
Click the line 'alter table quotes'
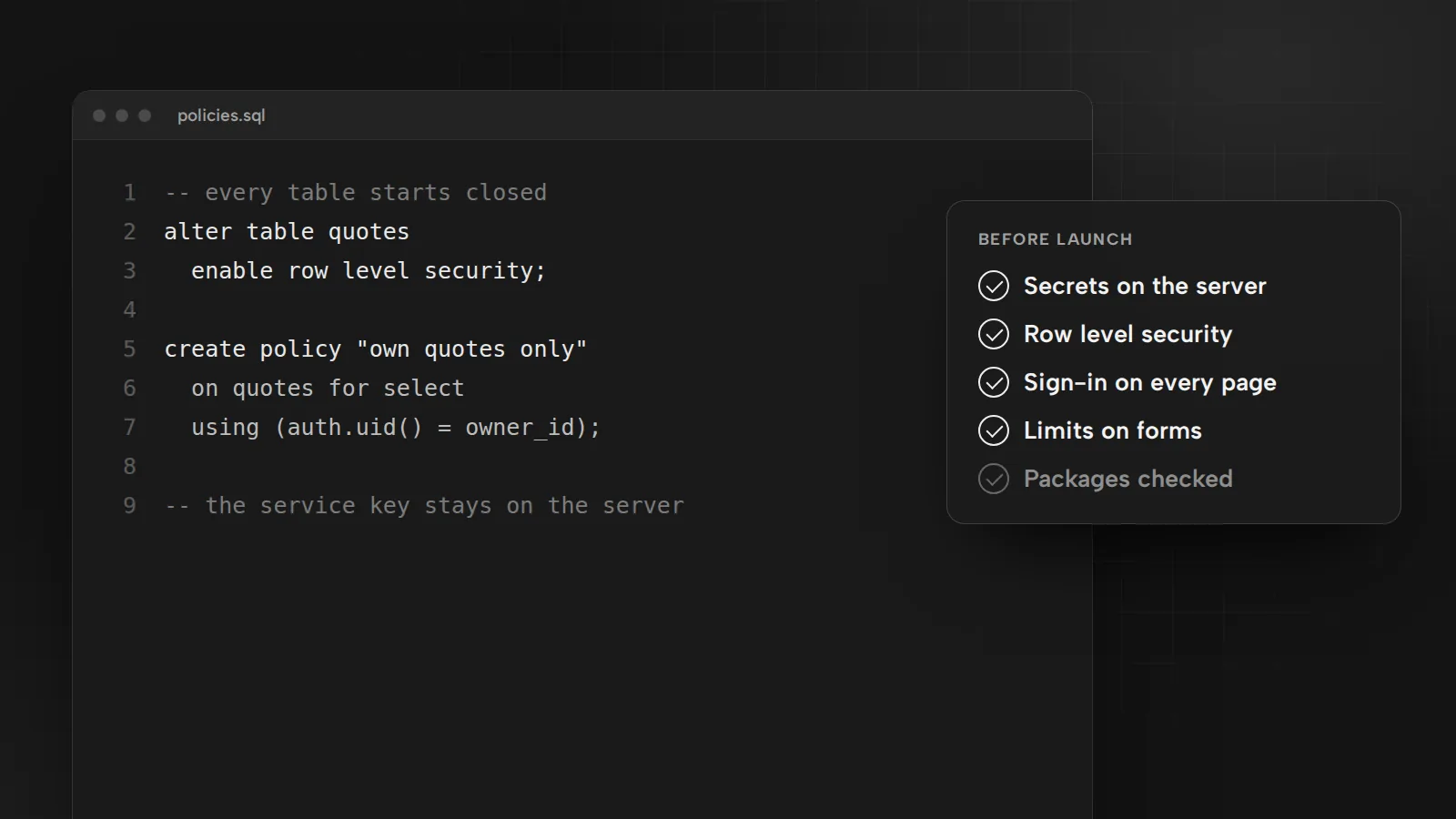287,232
